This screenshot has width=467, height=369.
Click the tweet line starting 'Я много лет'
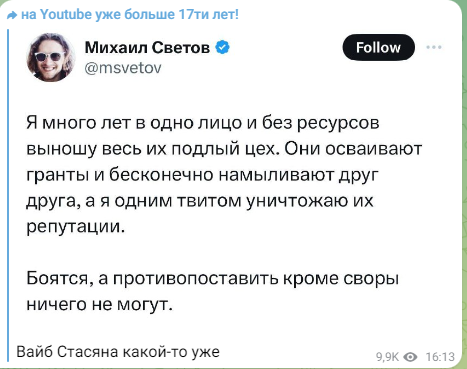tap(203, 123)
